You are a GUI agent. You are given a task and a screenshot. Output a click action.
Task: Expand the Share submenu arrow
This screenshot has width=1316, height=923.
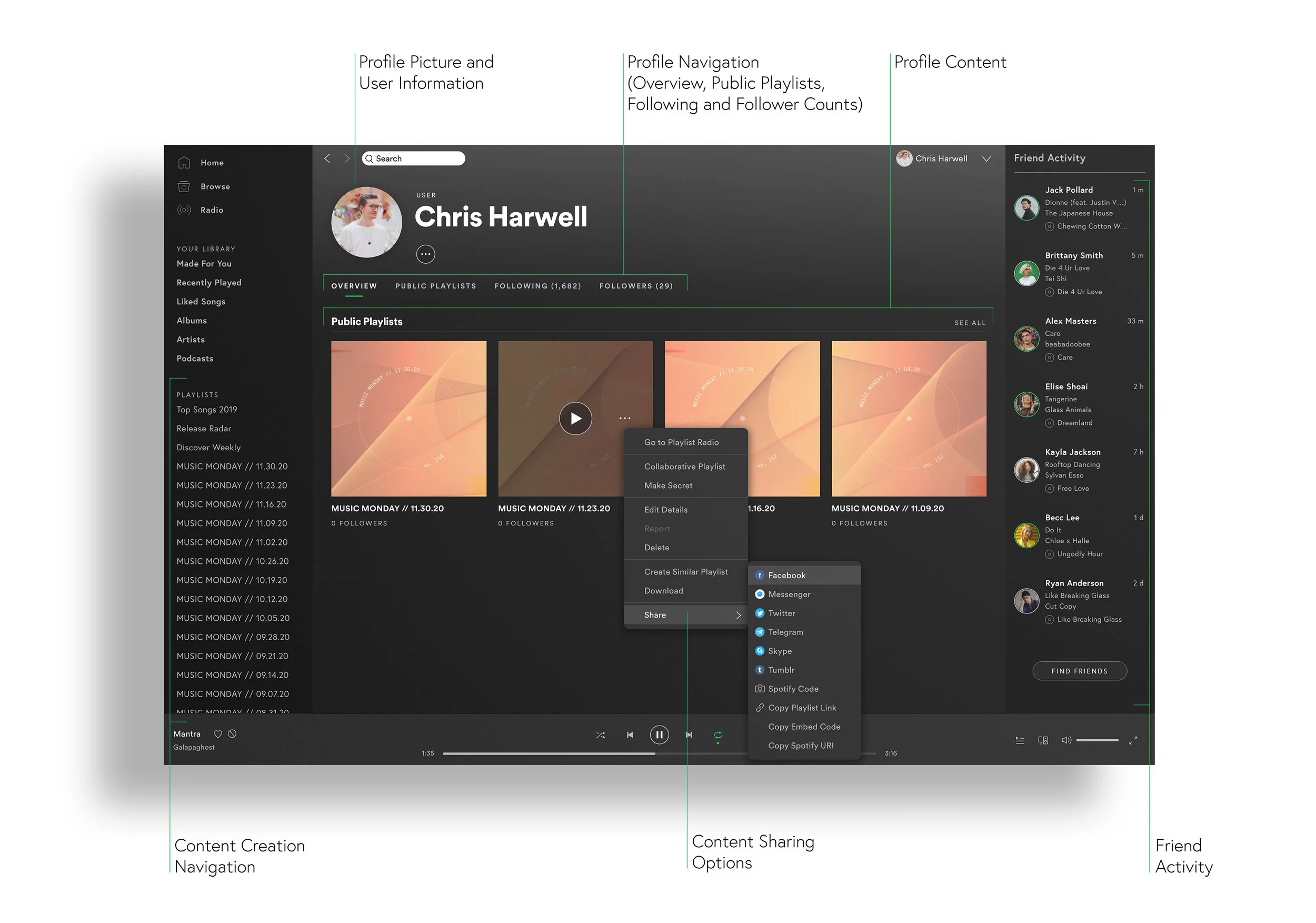click(738, 615)
